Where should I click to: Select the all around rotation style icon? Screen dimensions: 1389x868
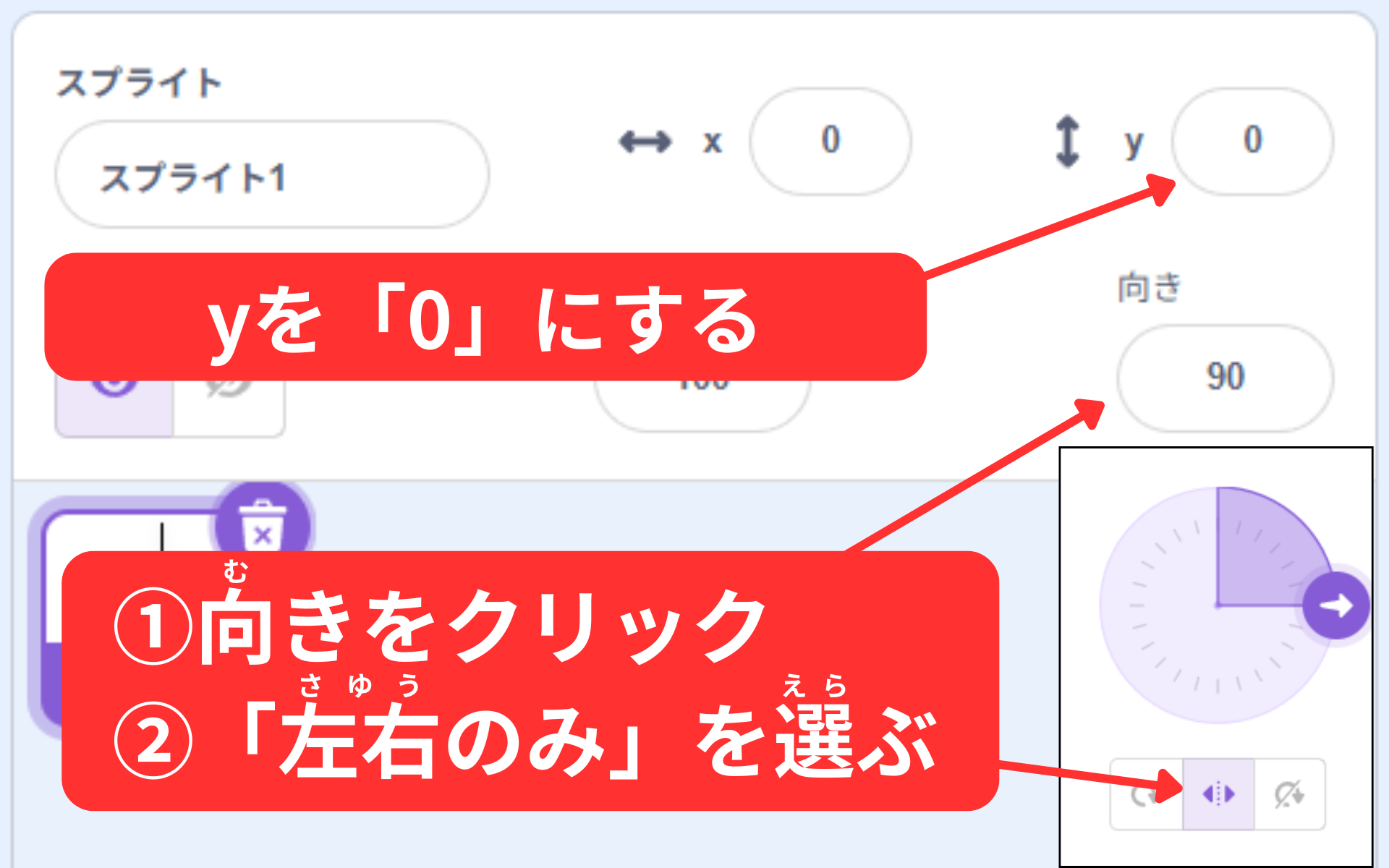1147,794
